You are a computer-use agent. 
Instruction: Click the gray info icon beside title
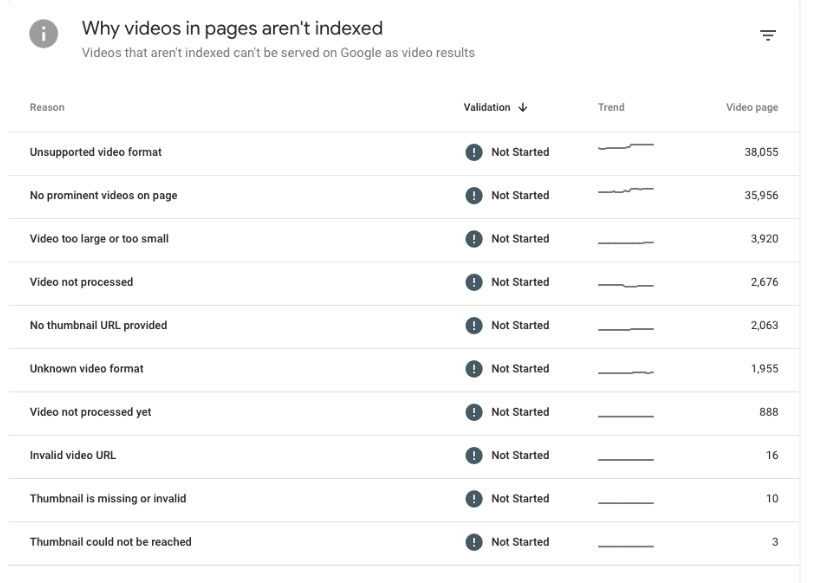coord(43,34)
